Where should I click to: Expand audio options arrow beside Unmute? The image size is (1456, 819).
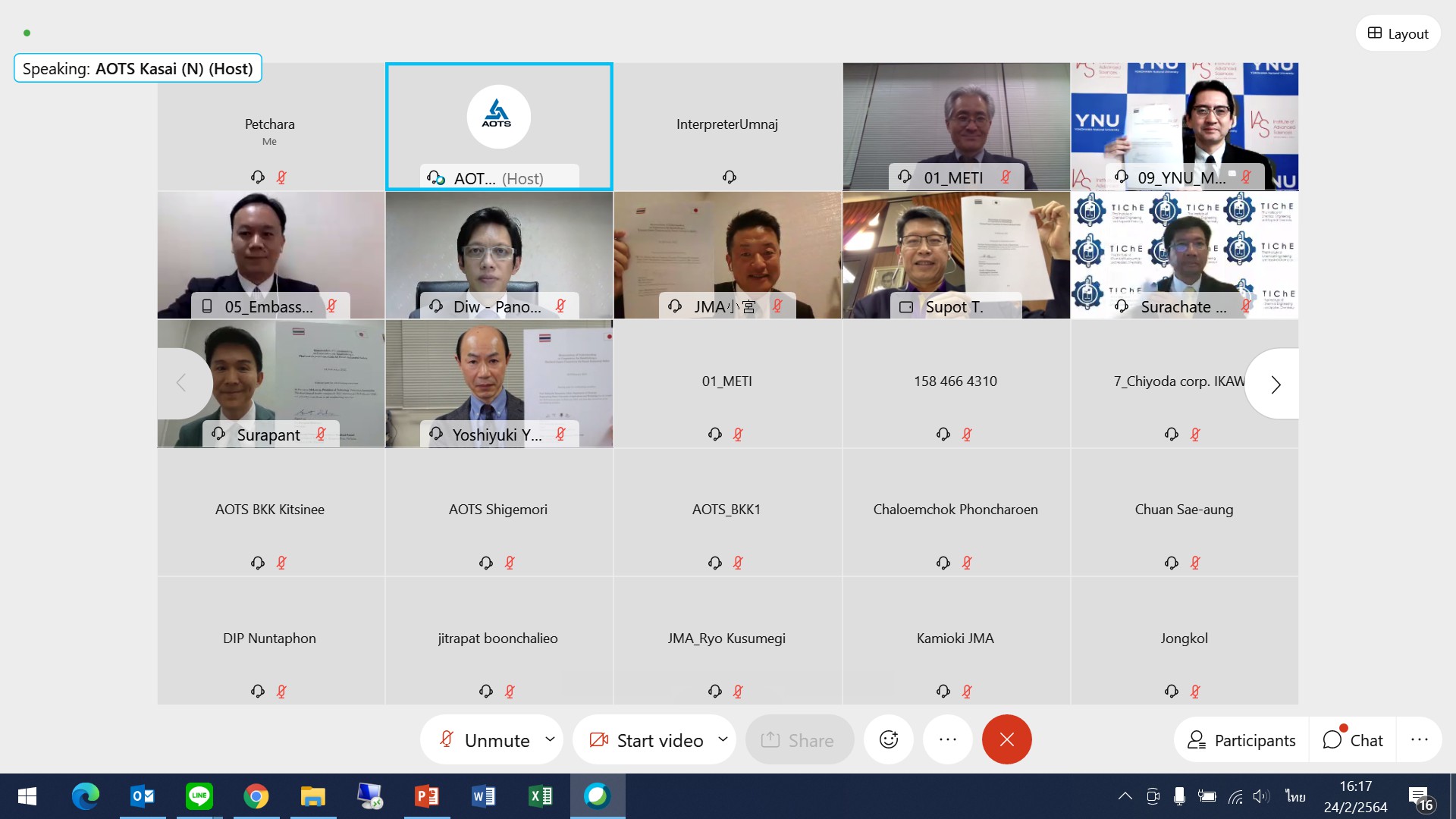click(x=551, y=739)
